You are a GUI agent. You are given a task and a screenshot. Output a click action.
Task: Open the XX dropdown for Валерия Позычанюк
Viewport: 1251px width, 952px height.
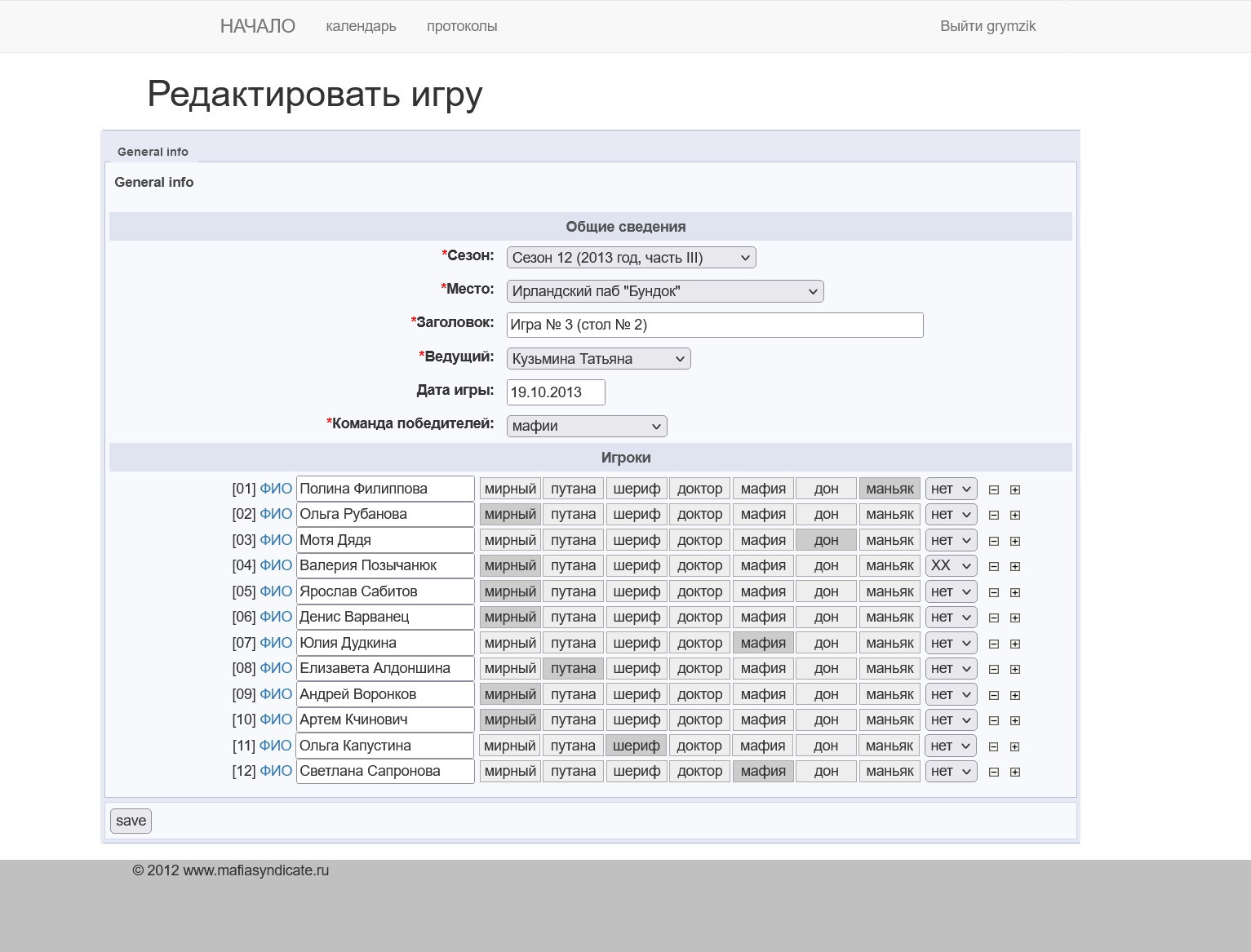[951, 565]
